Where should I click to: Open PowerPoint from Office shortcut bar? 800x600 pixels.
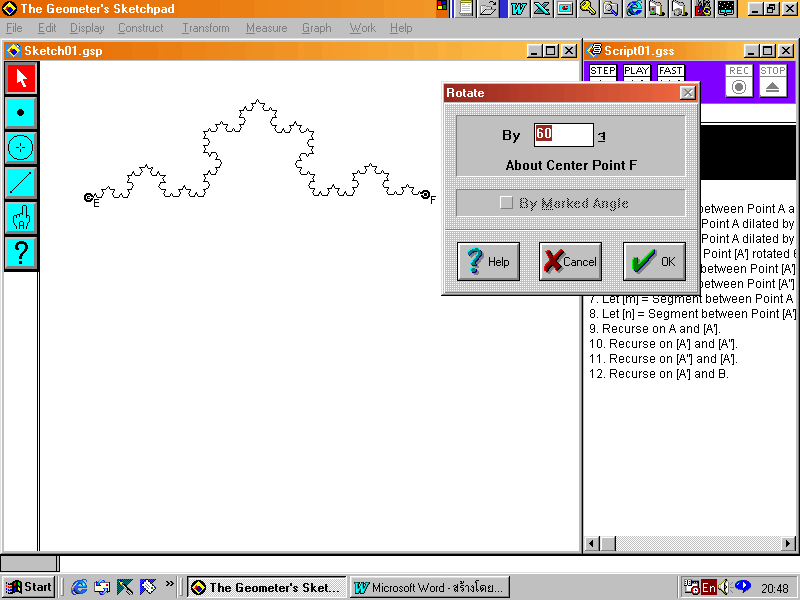click(x=565, y=8)
